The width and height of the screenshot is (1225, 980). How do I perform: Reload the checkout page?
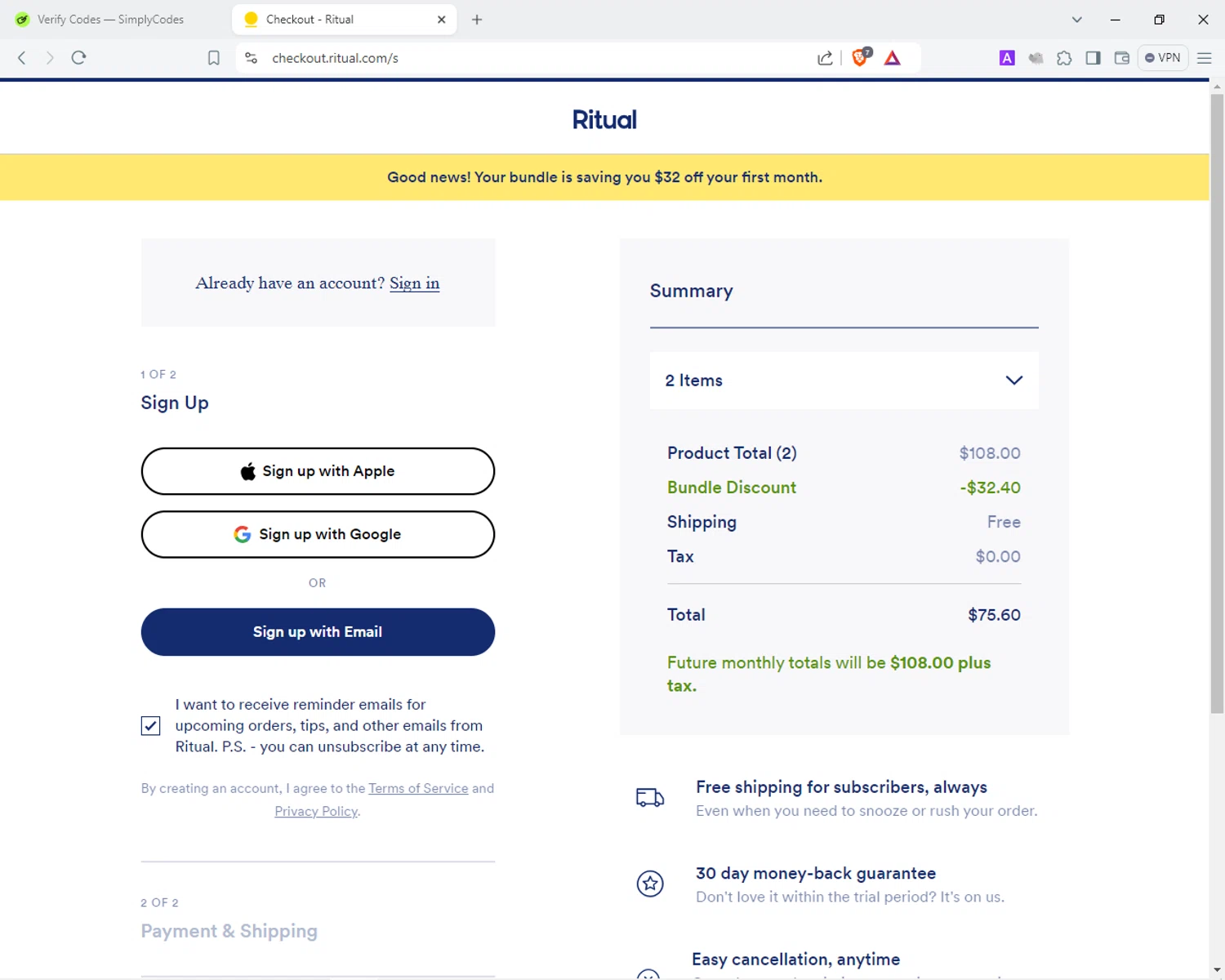pos(78,58)
